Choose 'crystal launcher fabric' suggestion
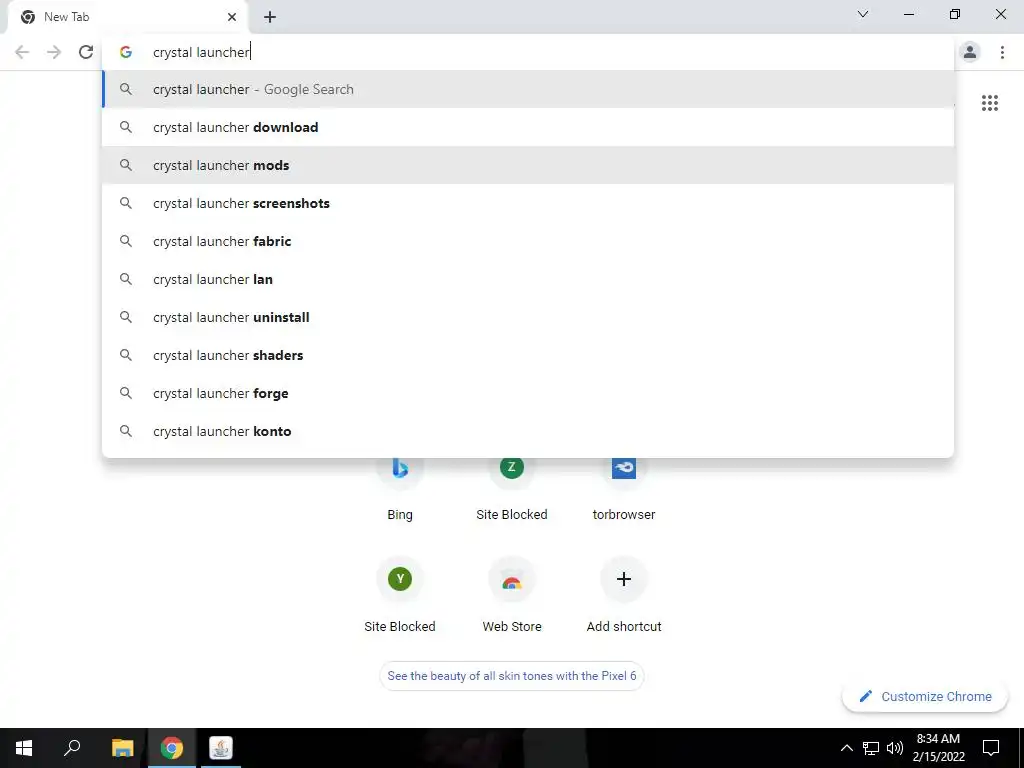Image resolution: width=1024 pixels, height=768 pixels. point(528,241)
